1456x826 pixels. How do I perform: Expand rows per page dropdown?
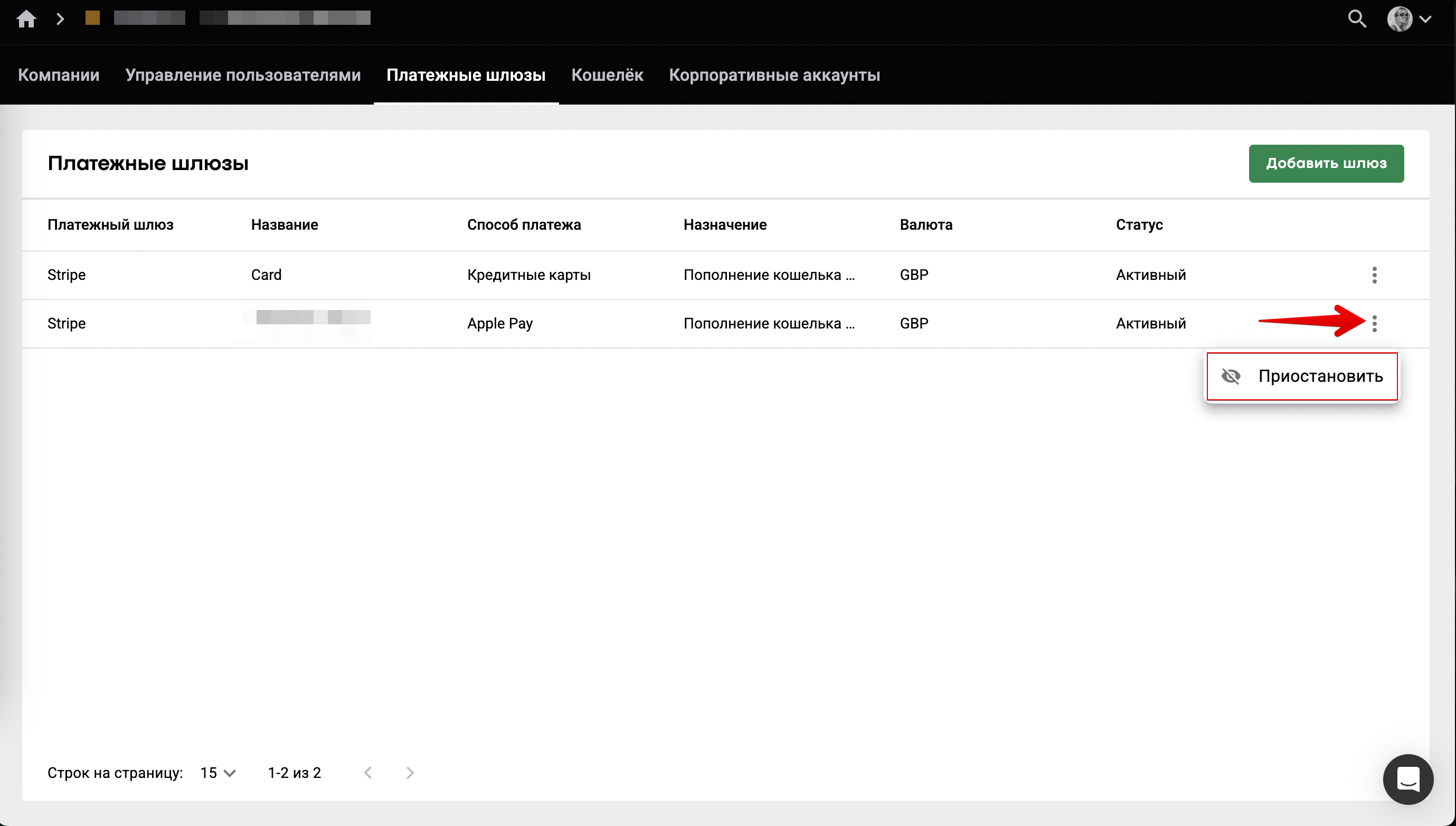point(218,773)
